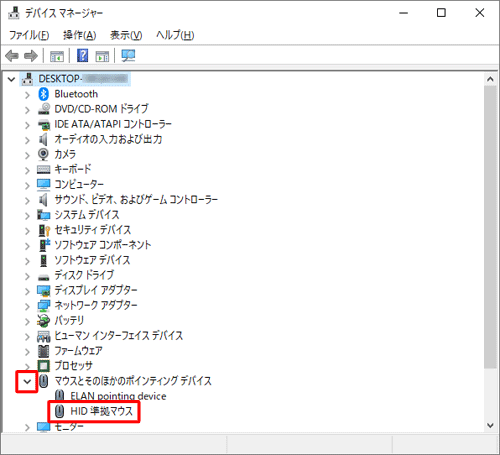Select the ソフトウェア コンポーネント label
500x455 pixels.
tap(103, 245)
